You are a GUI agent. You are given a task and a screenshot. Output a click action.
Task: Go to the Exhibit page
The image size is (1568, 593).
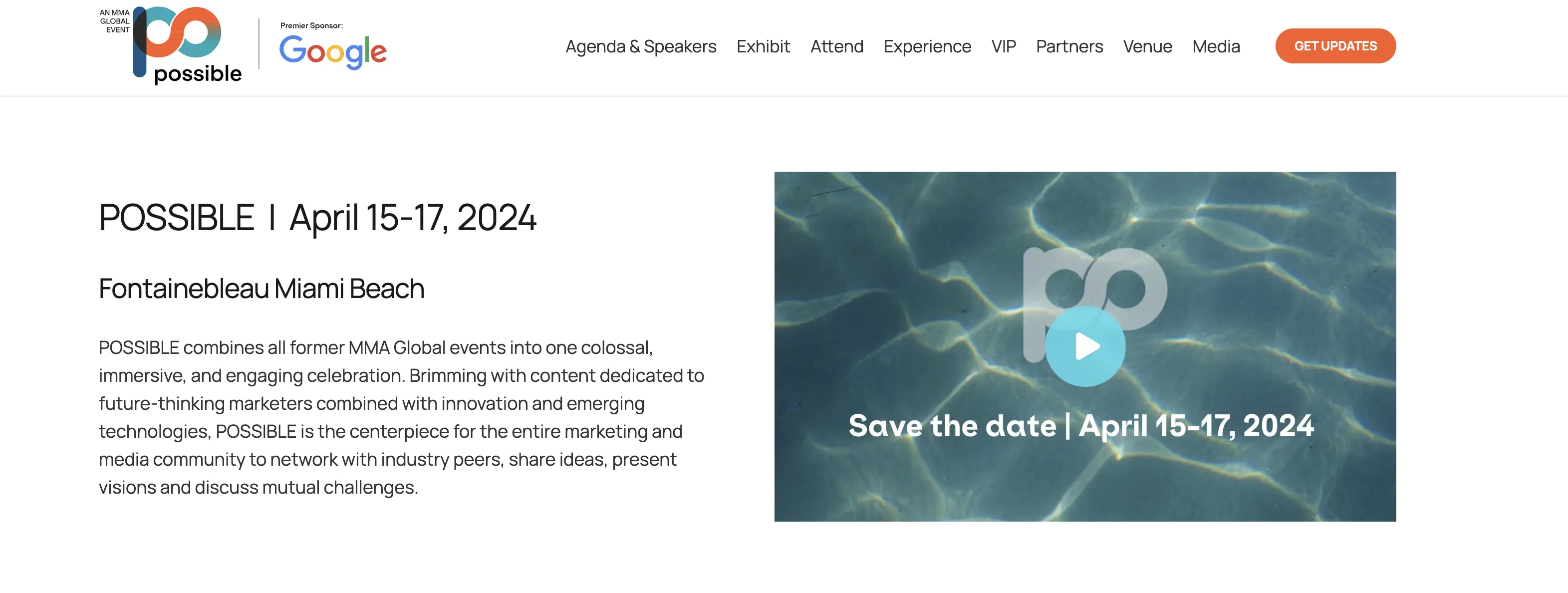click(764, 46)
